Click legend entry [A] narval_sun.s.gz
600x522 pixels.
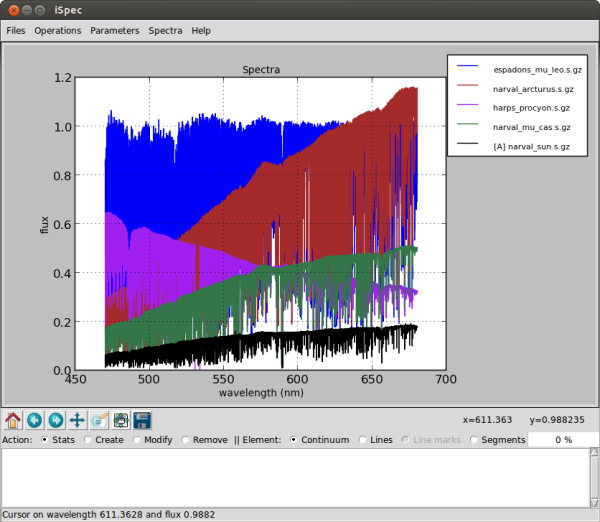532,147
